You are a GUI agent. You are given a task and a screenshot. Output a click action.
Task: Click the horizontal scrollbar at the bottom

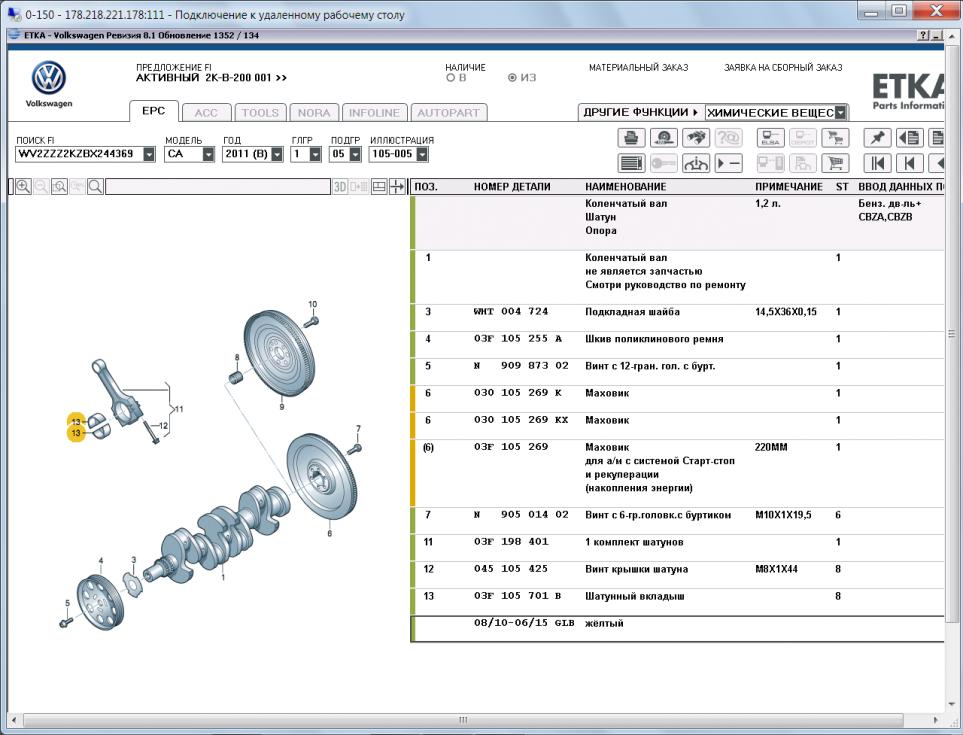463,720
